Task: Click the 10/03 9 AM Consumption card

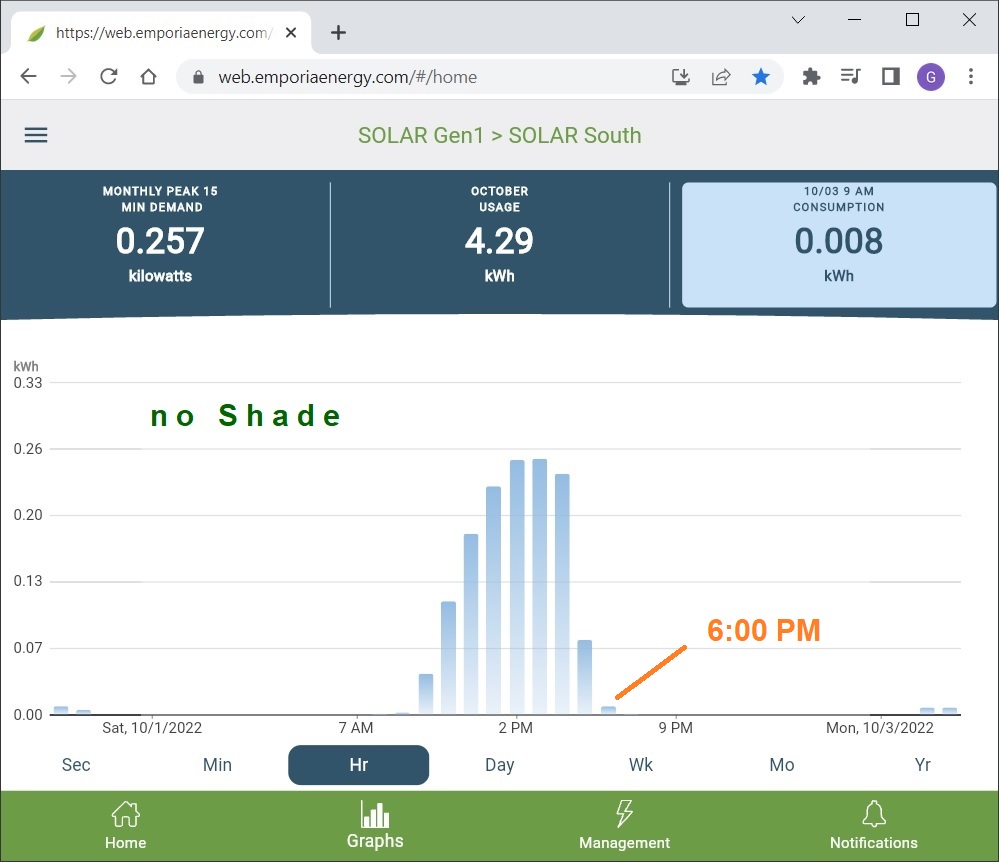Action: point(838,244)
